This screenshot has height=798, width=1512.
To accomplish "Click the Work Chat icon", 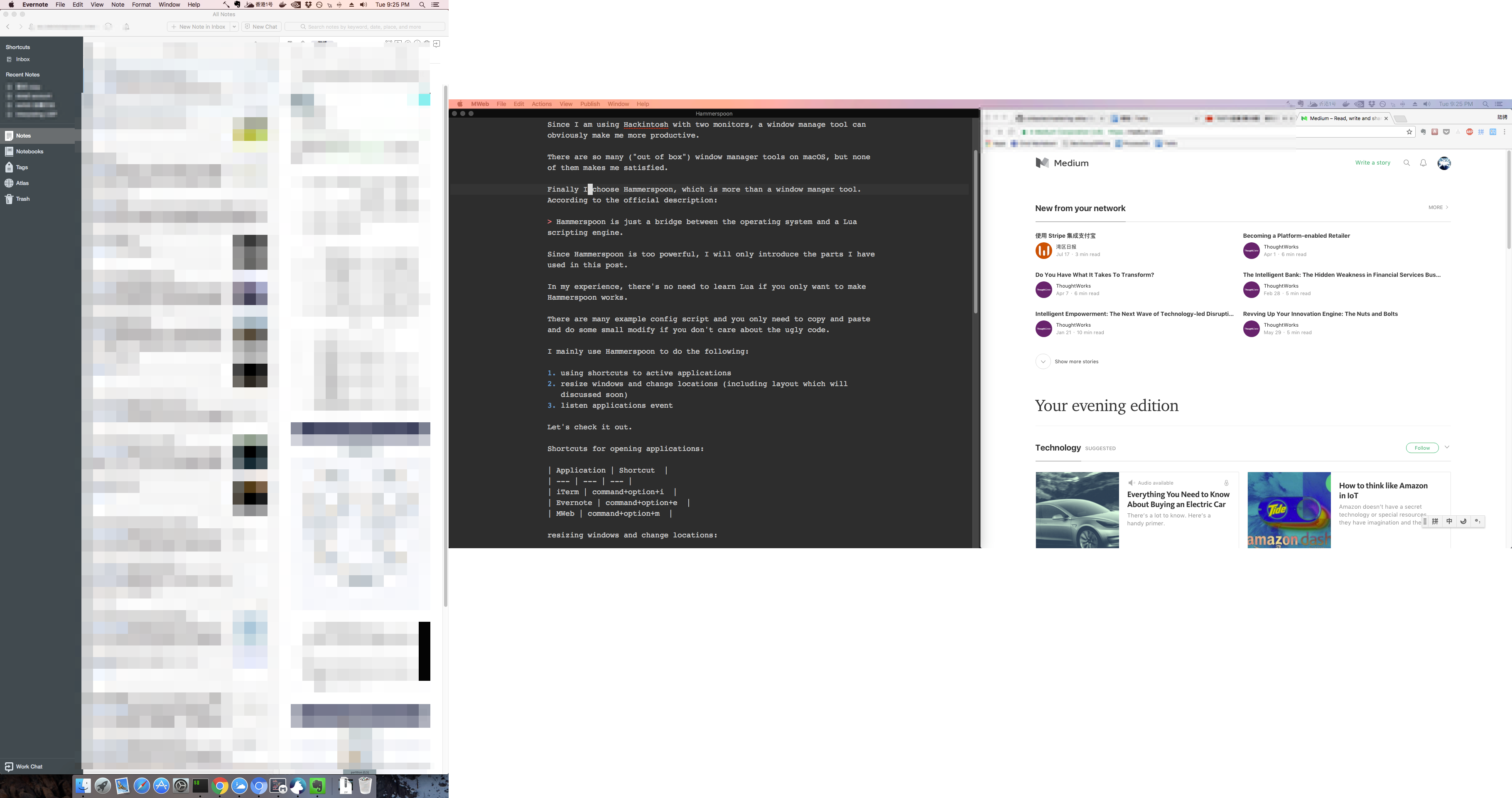I will click(9, 766).
